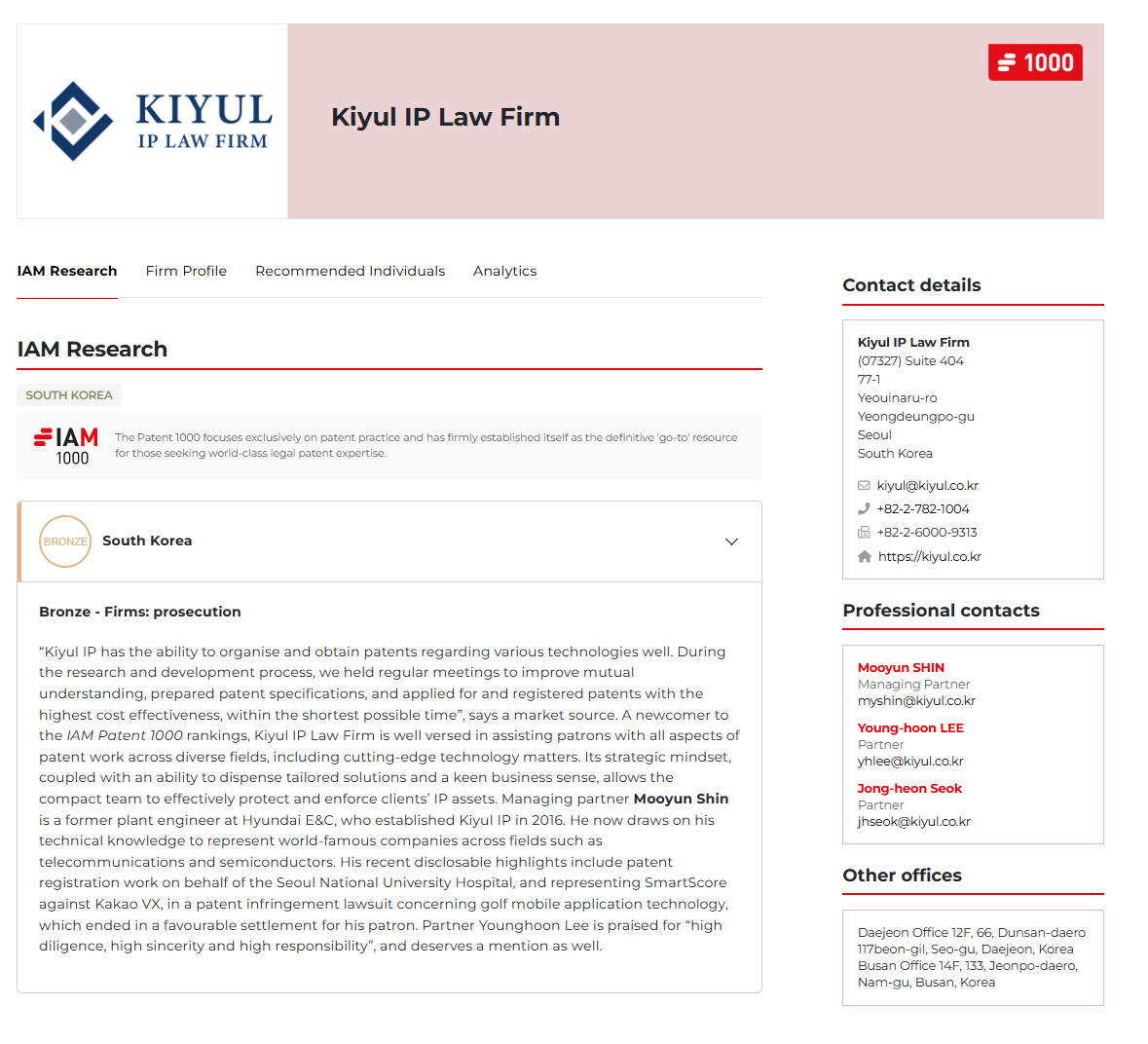Click the bold Mooyun Shin name in review

pos(681,799)
